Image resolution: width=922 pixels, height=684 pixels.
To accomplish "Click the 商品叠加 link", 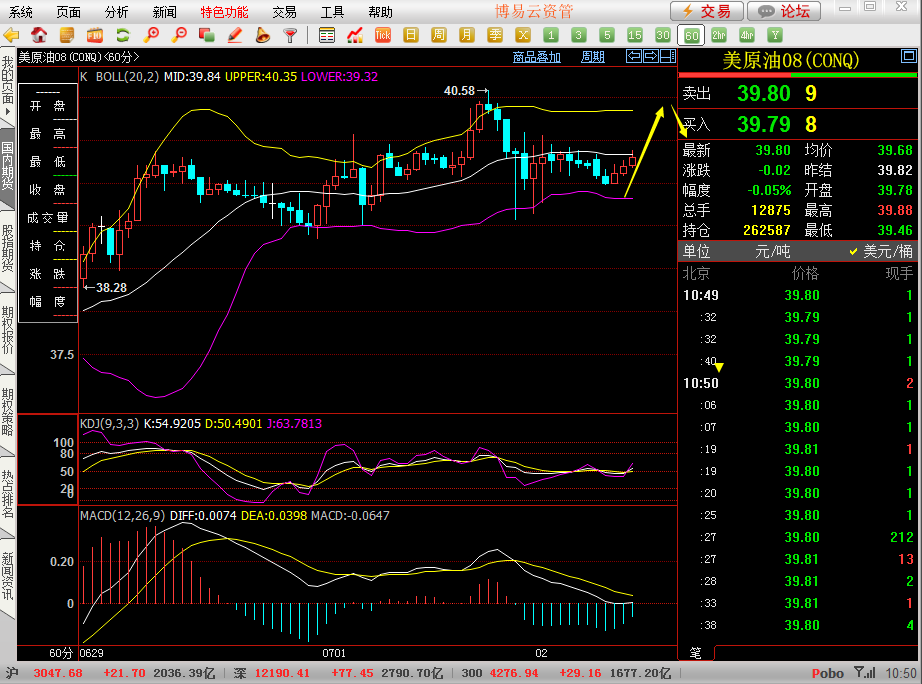I will pyautogui.click(x=536, y=57).
